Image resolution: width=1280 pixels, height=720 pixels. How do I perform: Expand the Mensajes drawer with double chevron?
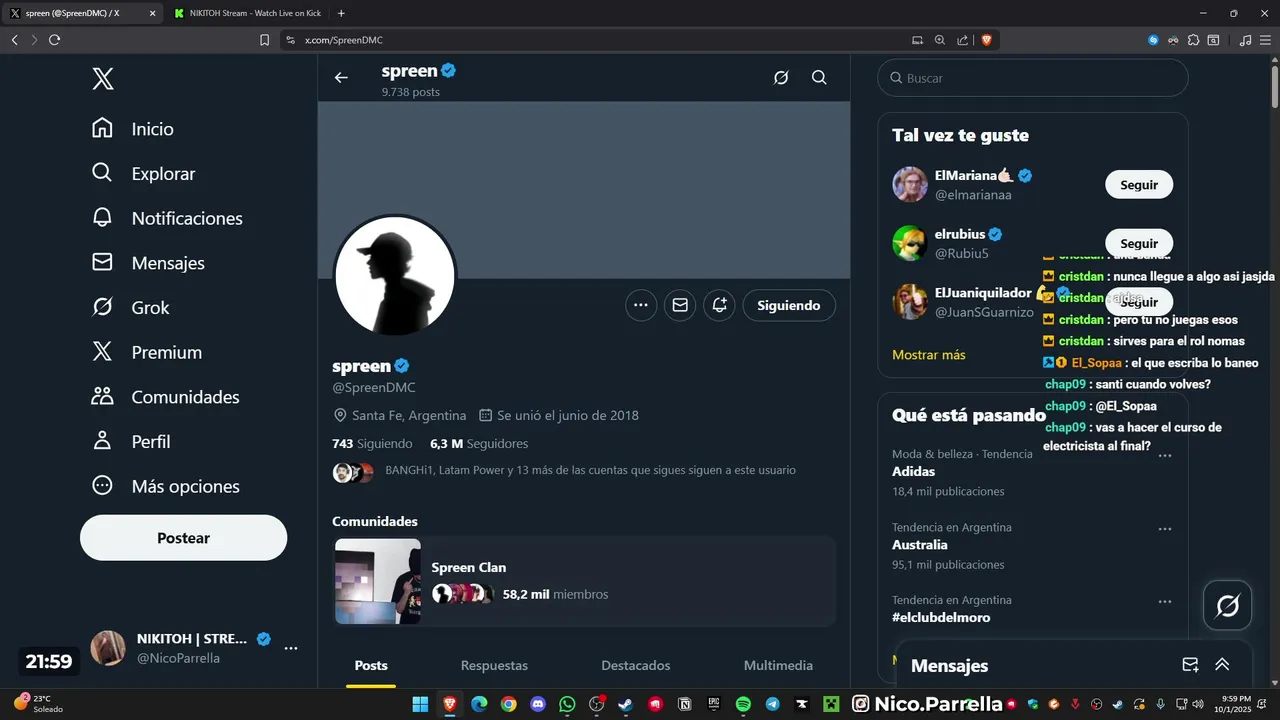coord(1222,665)
